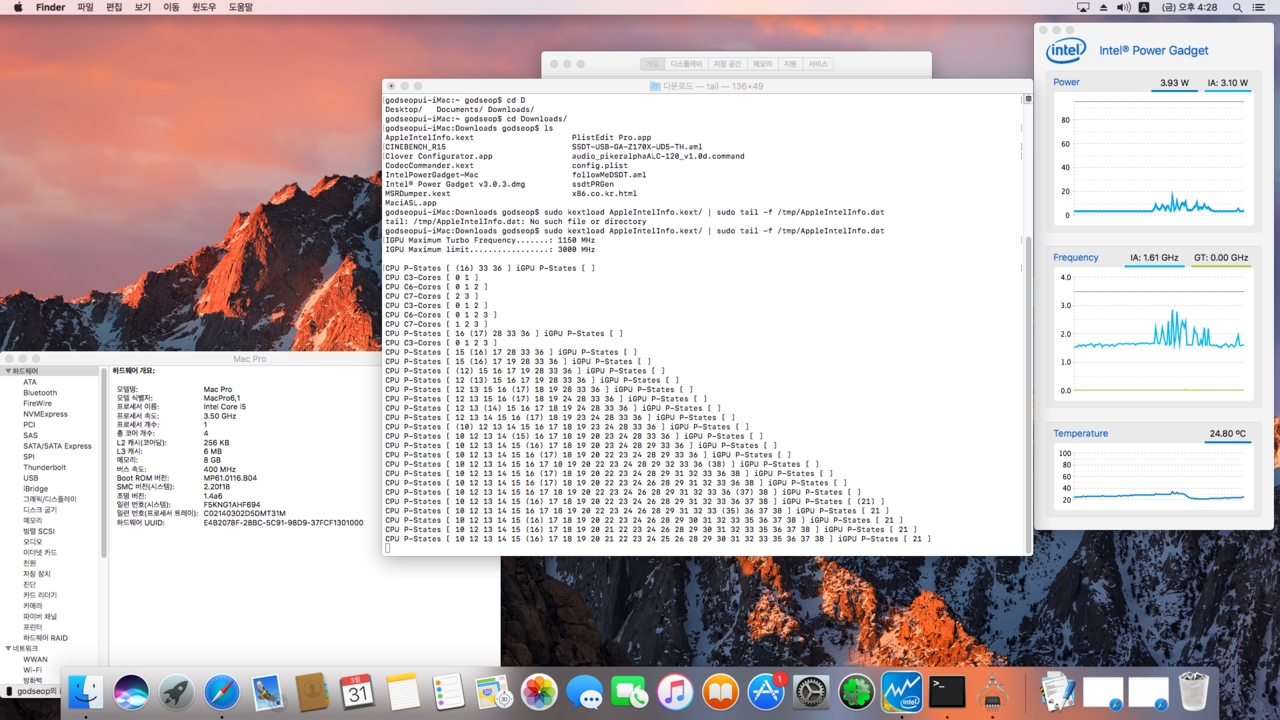Screen dimensions: 1280x720
Task: Switch to 디스플레이 tab in About window
Action: [686, 64]
